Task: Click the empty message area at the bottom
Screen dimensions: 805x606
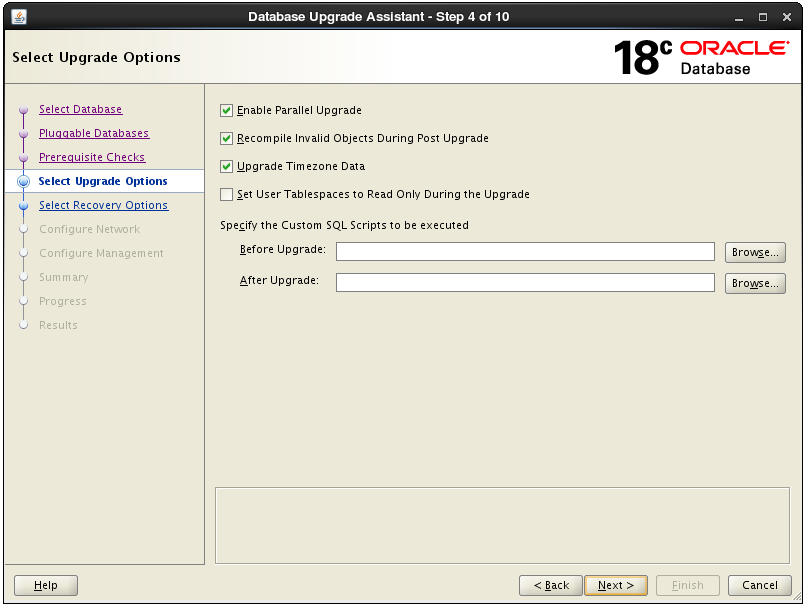Action: pos(502,525)
